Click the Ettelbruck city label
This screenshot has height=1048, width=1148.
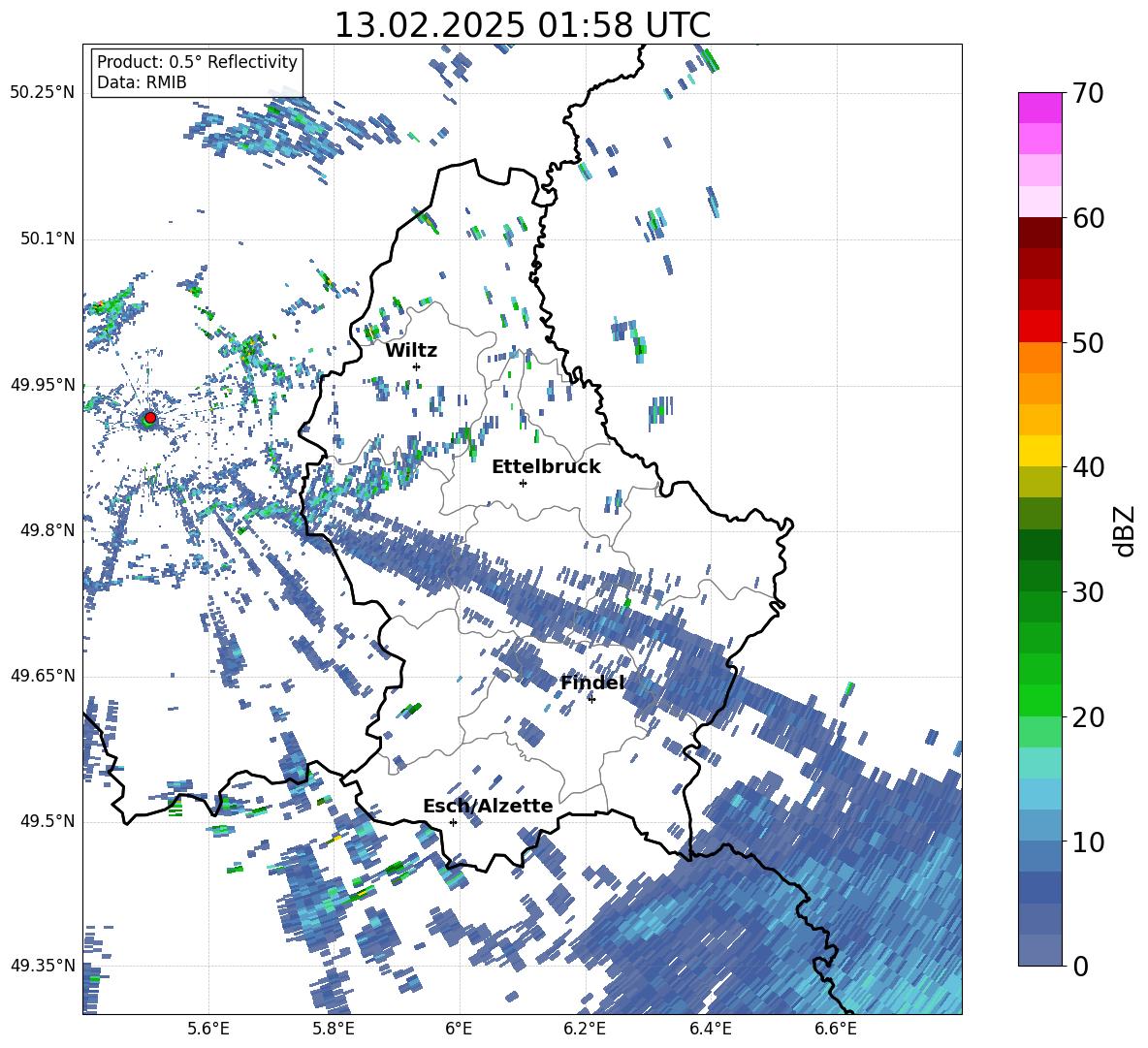546,467
